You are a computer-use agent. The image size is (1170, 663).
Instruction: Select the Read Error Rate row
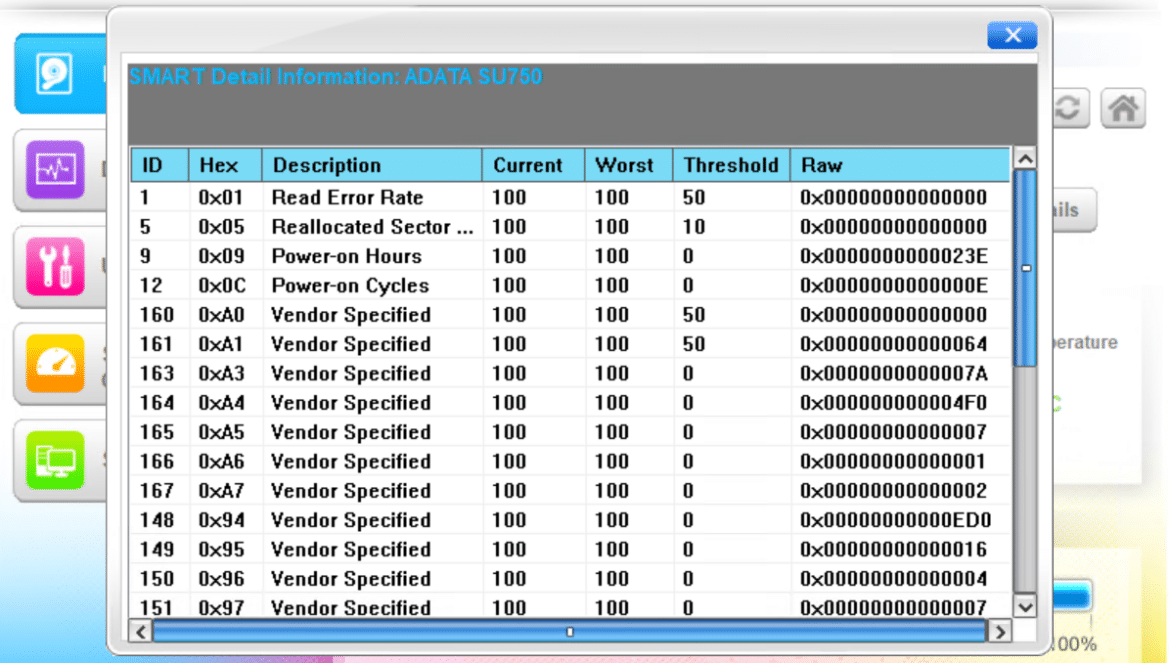(571, 198)
